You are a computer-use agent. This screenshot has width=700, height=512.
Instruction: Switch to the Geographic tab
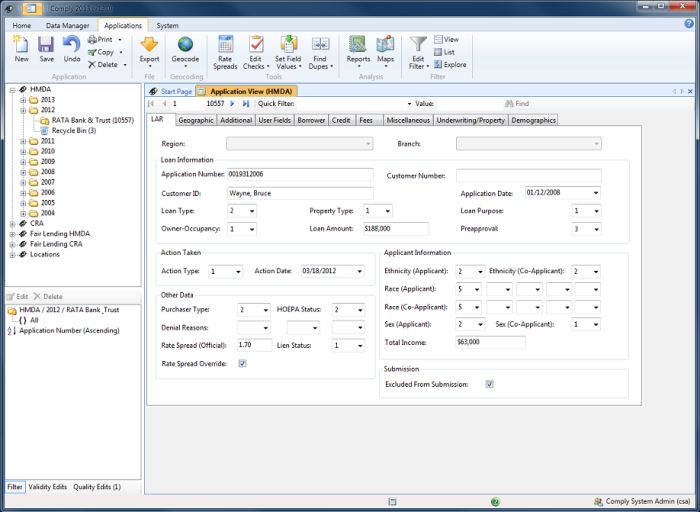click(196, 120)
